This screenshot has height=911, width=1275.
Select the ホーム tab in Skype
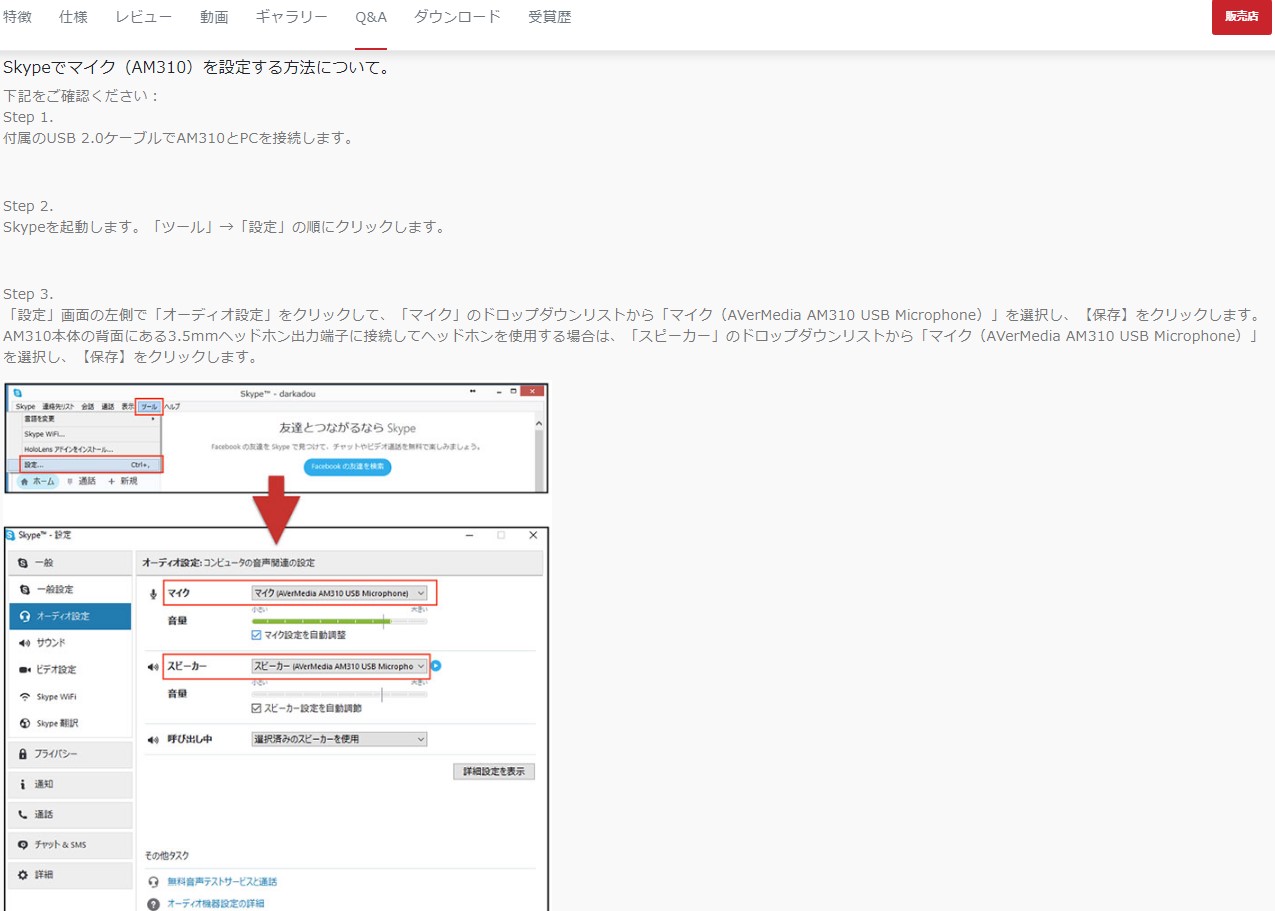(38, 481)
